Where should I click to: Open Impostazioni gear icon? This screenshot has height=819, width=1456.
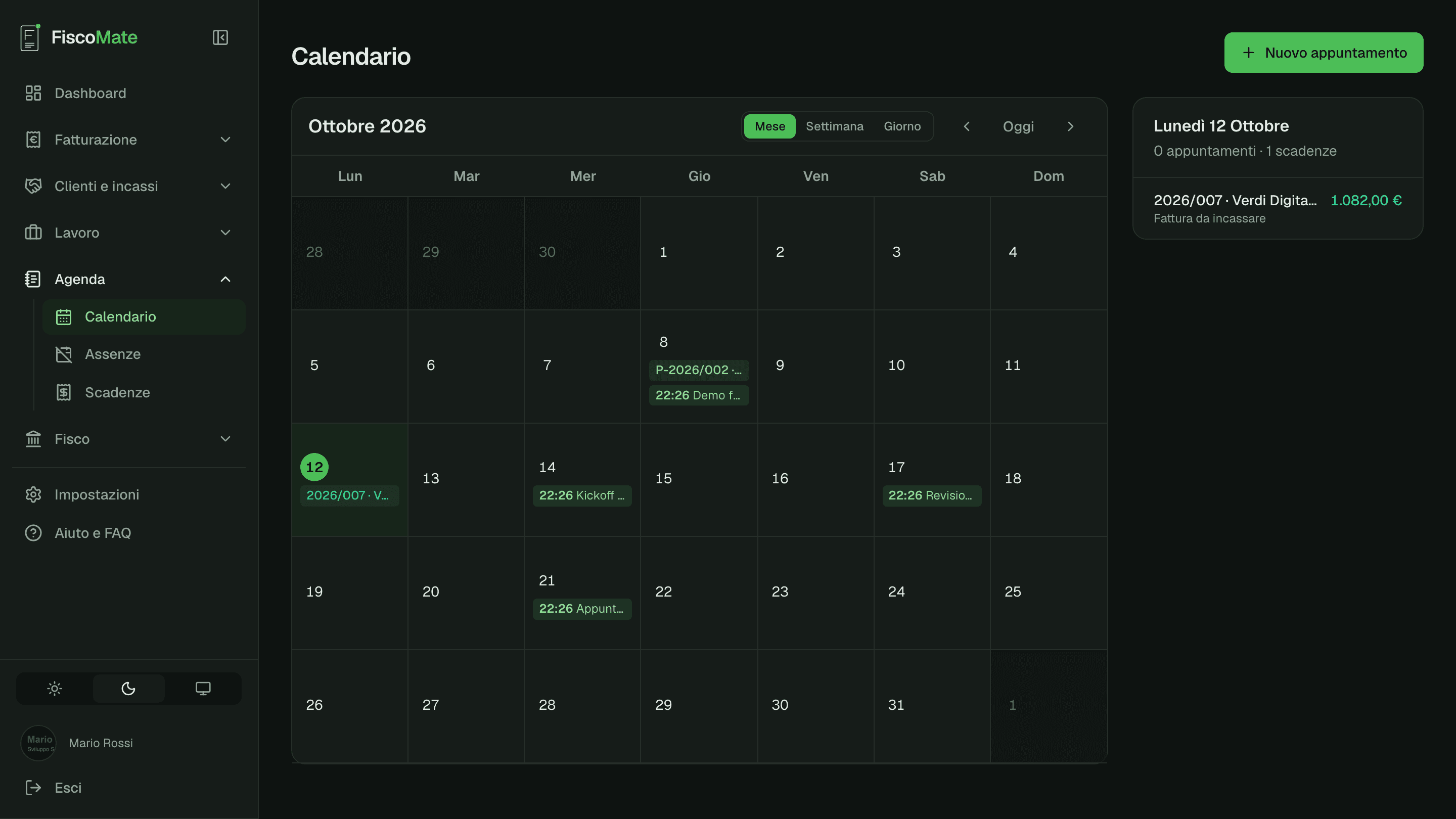33,494
